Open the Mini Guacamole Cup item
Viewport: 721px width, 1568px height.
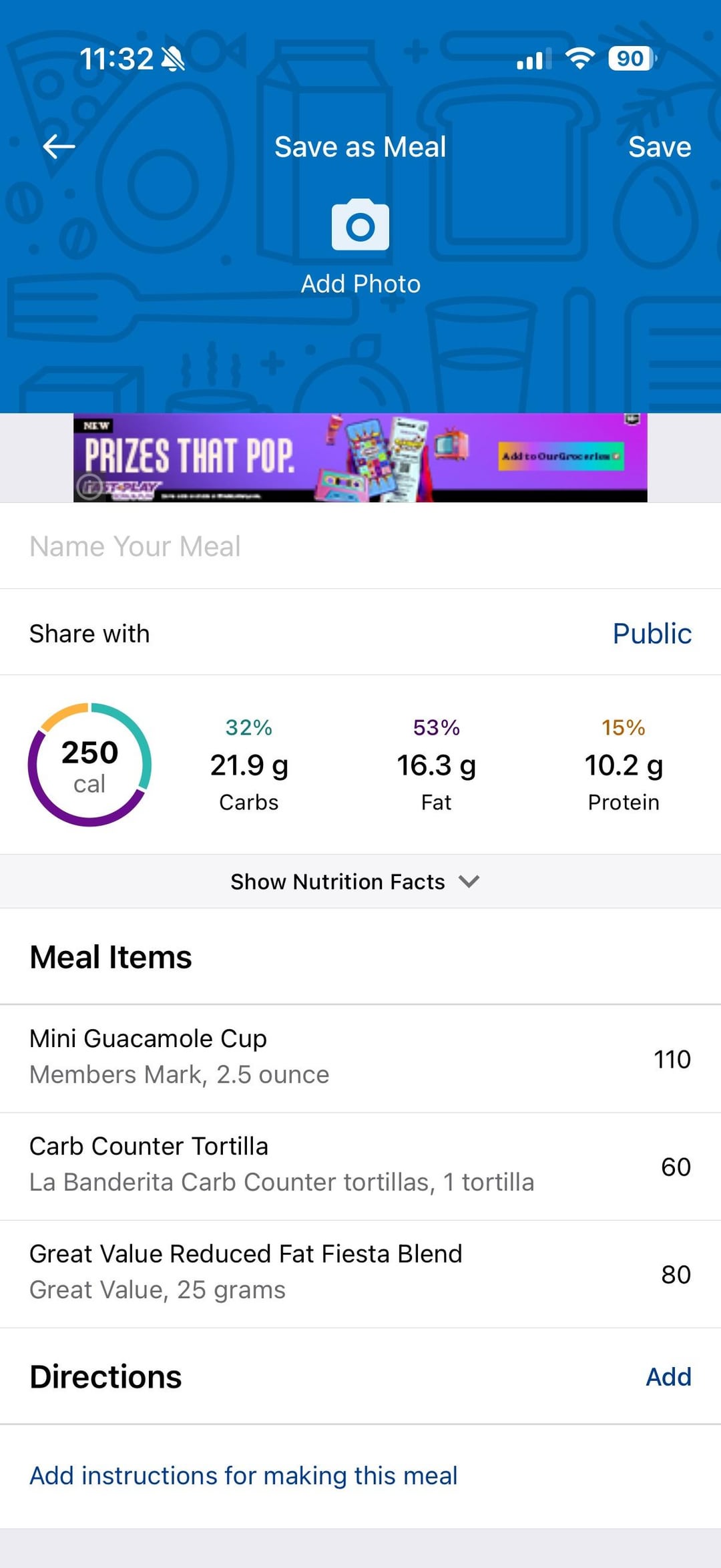pos(360,1058)
